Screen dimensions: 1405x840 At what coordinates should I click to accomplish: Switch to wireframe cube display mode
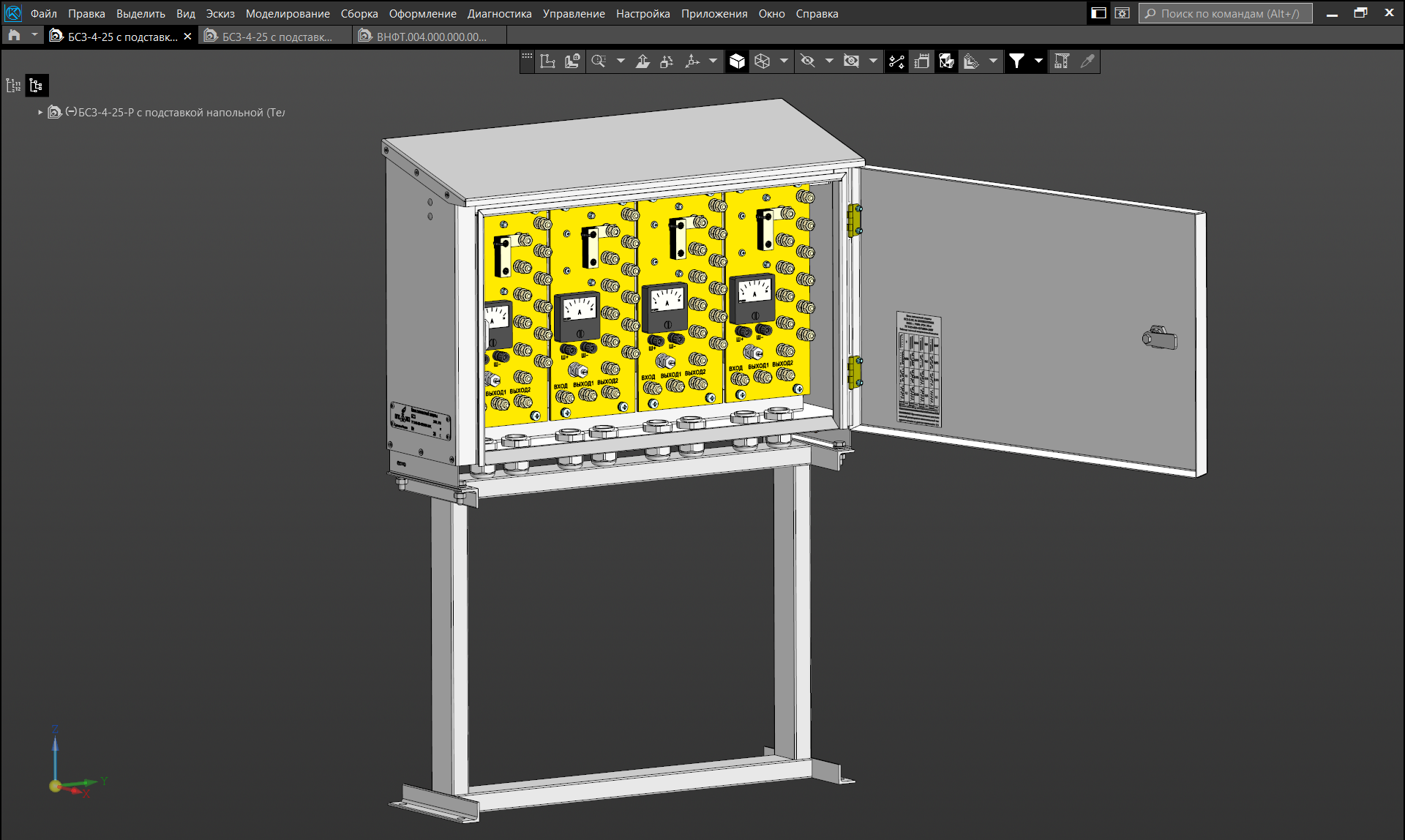(x=763, y=61)
